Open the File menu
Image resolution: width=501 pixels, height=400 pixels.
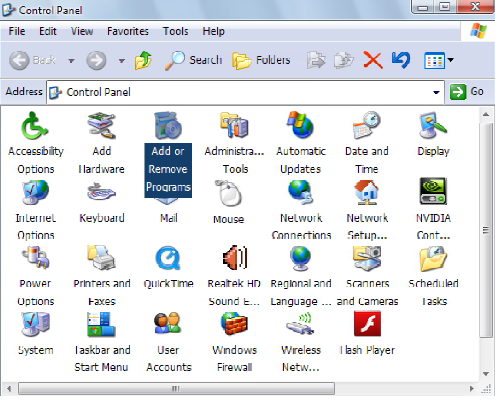coord(17,31)
